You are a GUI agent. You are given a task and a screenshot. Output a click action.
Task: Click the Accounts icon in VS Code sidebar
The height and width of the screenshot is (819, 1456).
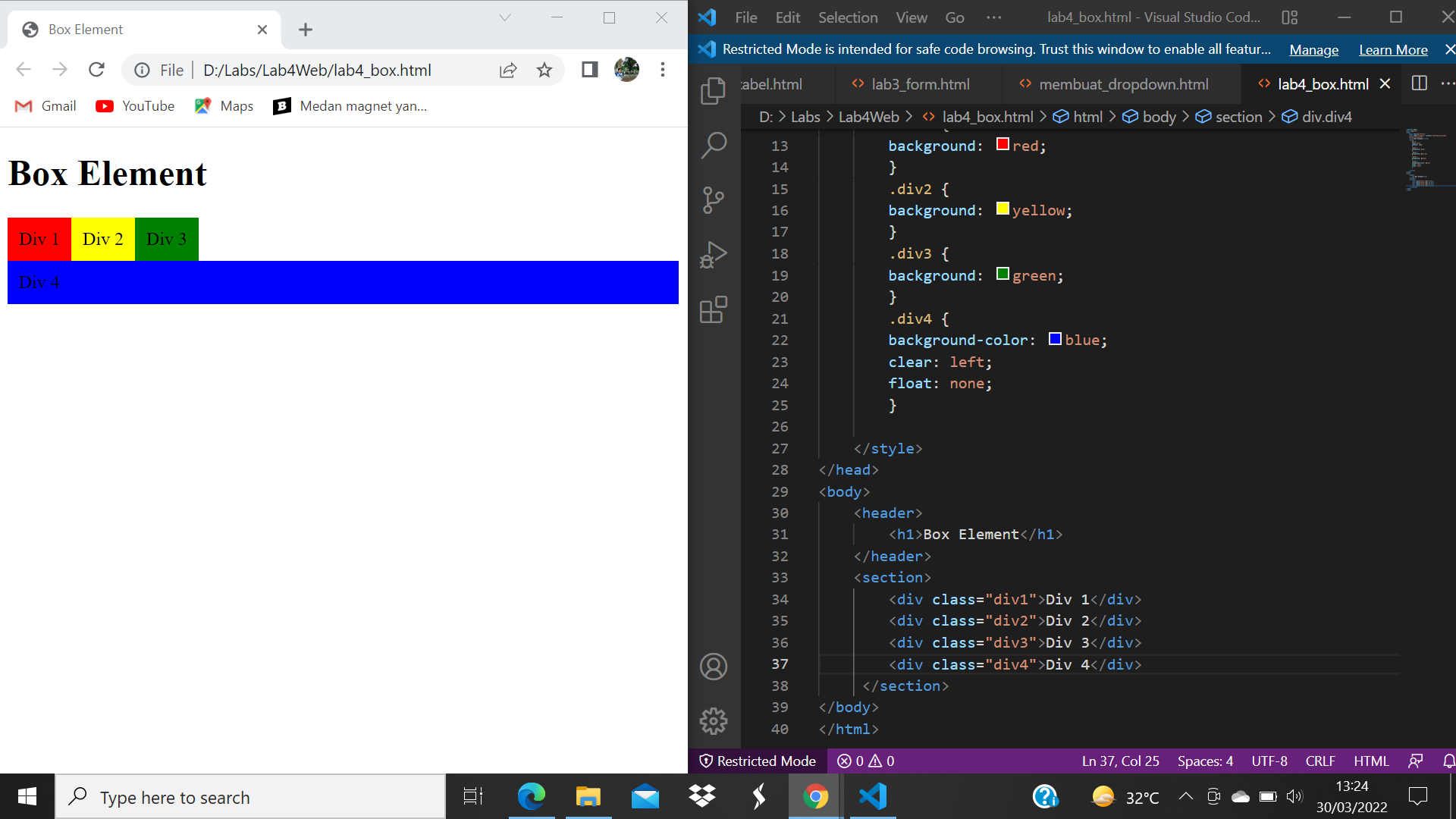(x=714, y=667)
